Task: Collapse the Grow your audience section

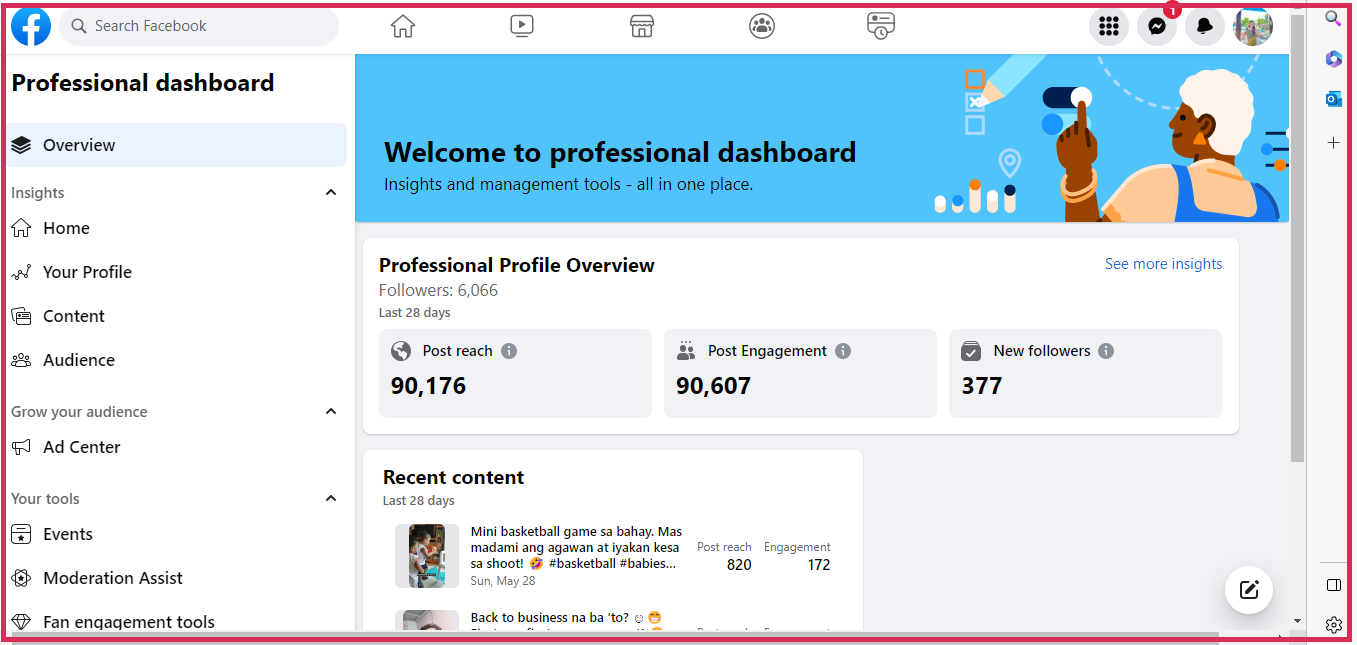Action: click(331, 411)
